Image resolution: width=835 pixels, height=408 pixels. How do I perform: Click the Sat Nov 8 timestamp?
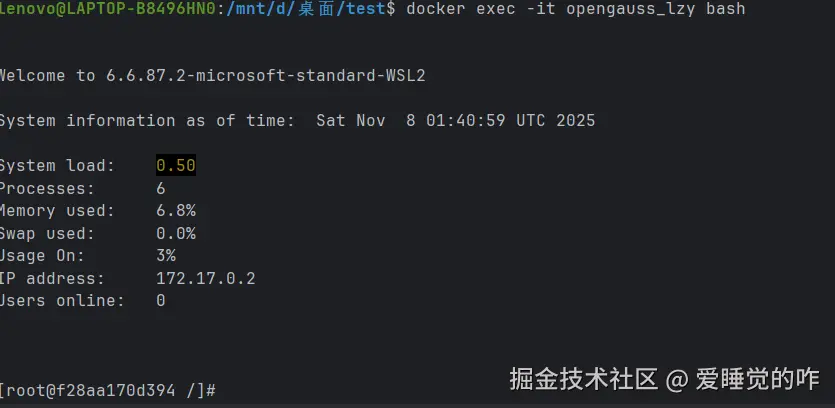(455, 120)
